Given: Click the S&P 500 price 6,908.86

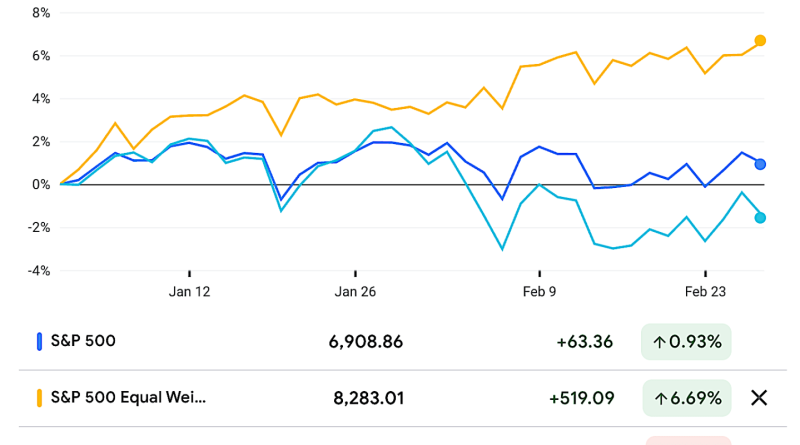Looking at the screenshot, I should [x=366, y=342].
